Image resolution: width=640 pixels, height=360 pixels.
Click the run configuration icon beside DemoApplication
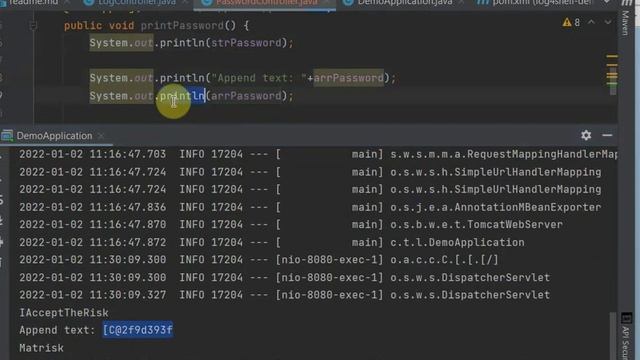7,136
